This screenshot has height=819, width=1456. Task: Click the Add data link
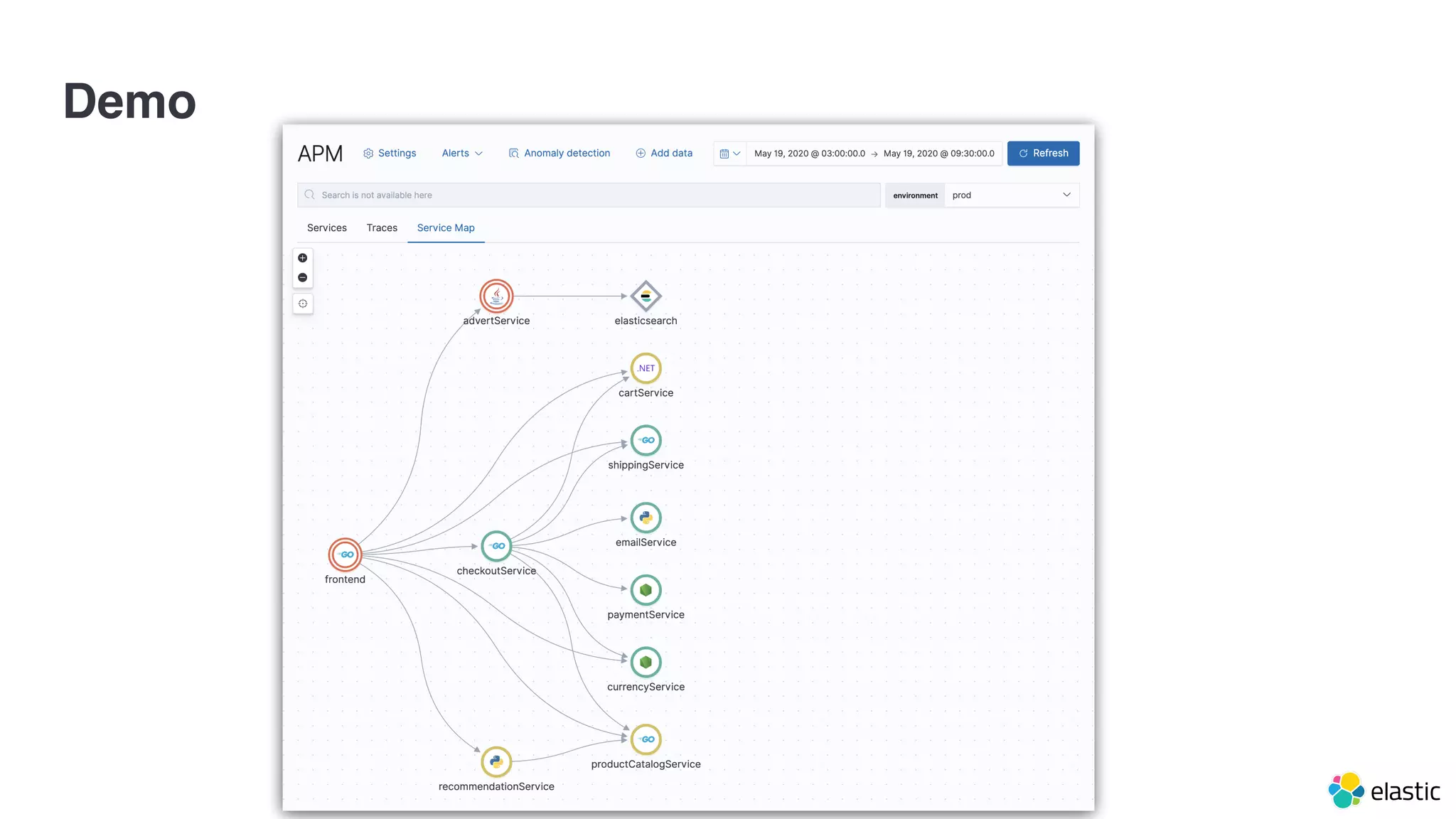click(664, 154)
